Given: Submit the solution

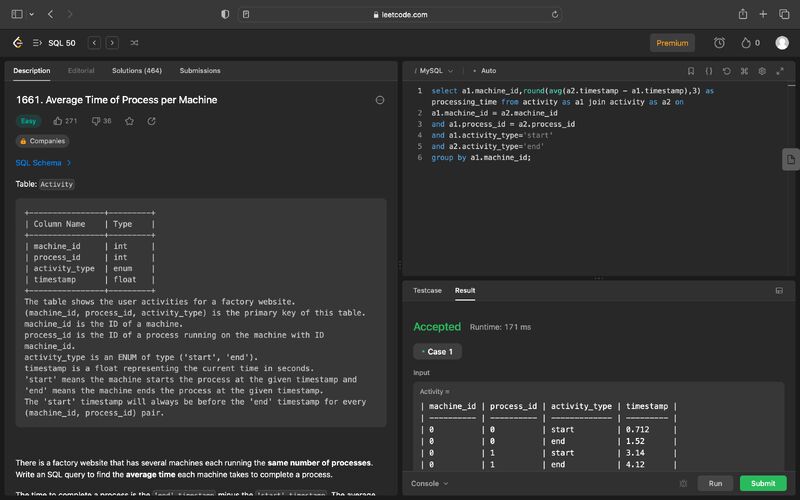Looking at the screenshot, I should coord(763,483).
